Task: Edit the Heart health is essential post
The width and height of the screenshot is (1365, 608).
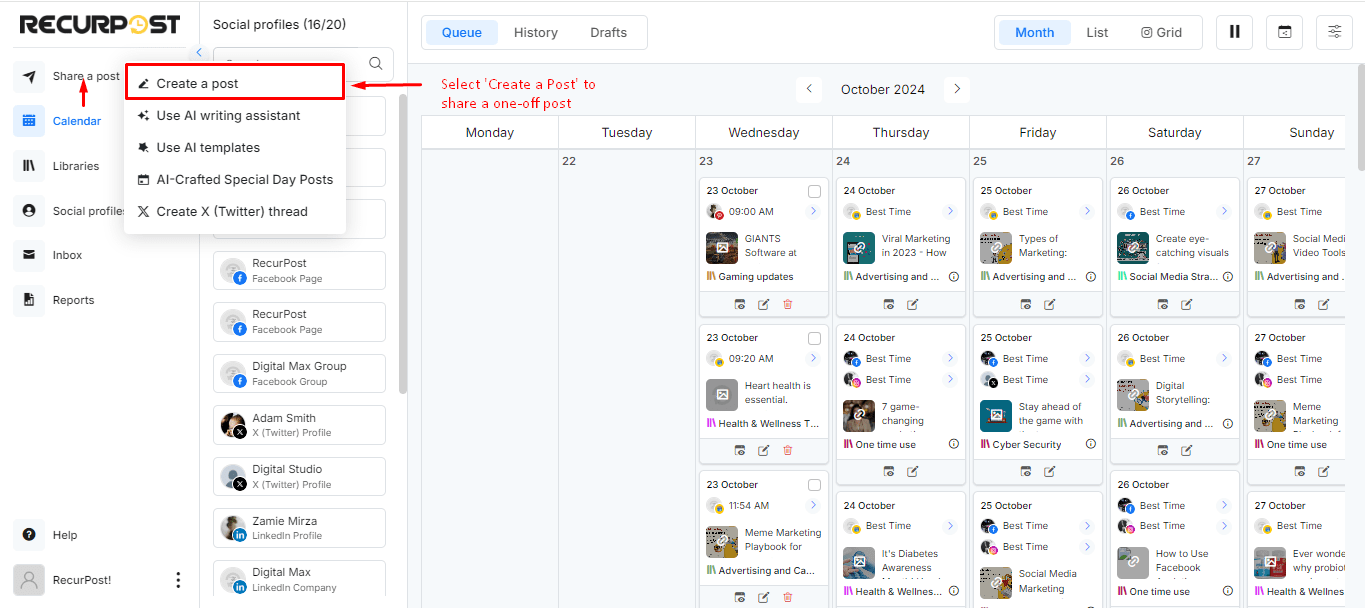Action: point(764,451)
